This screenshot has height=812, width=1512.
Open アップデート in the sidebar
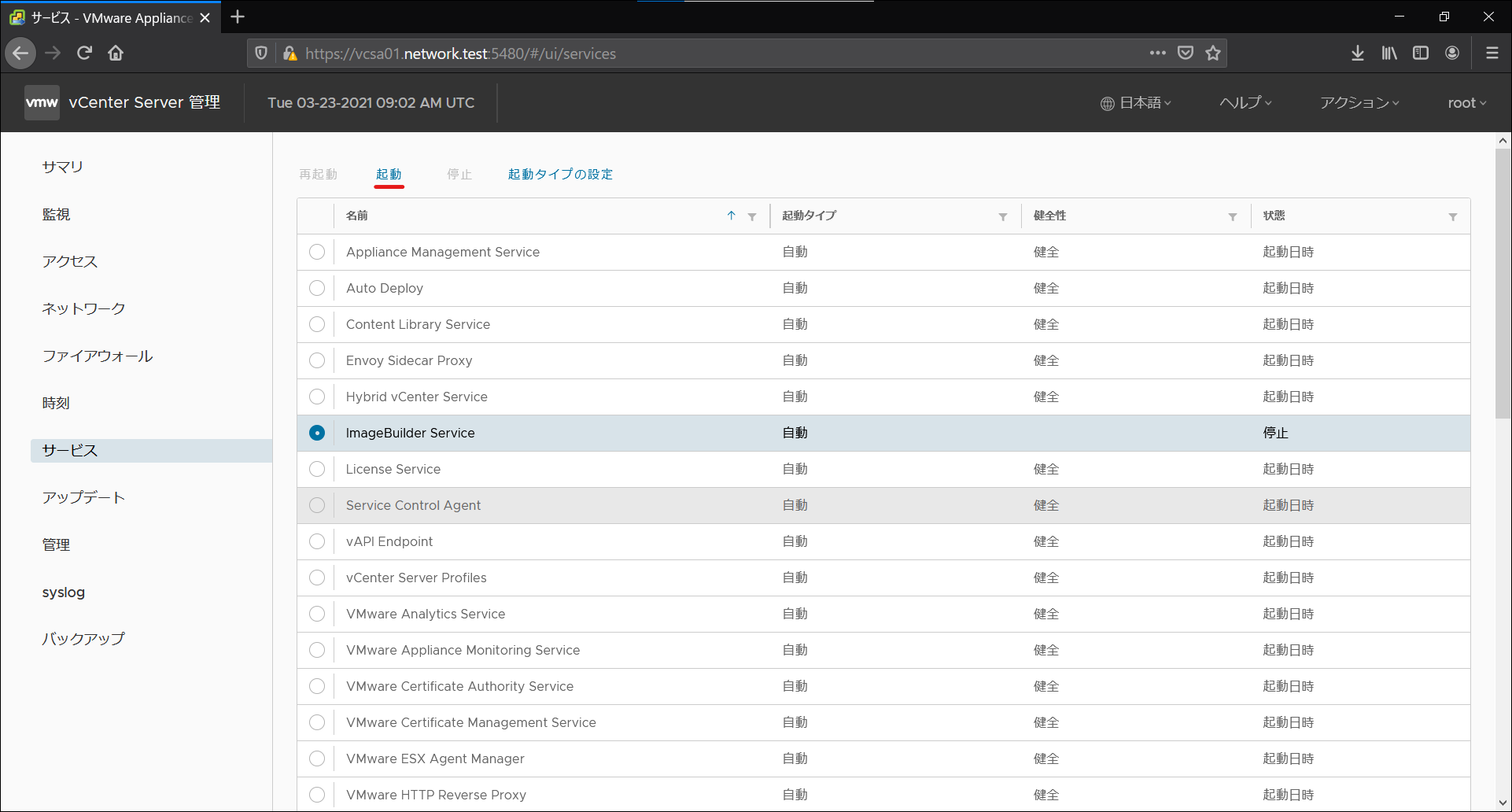click(x=83, y=497)
